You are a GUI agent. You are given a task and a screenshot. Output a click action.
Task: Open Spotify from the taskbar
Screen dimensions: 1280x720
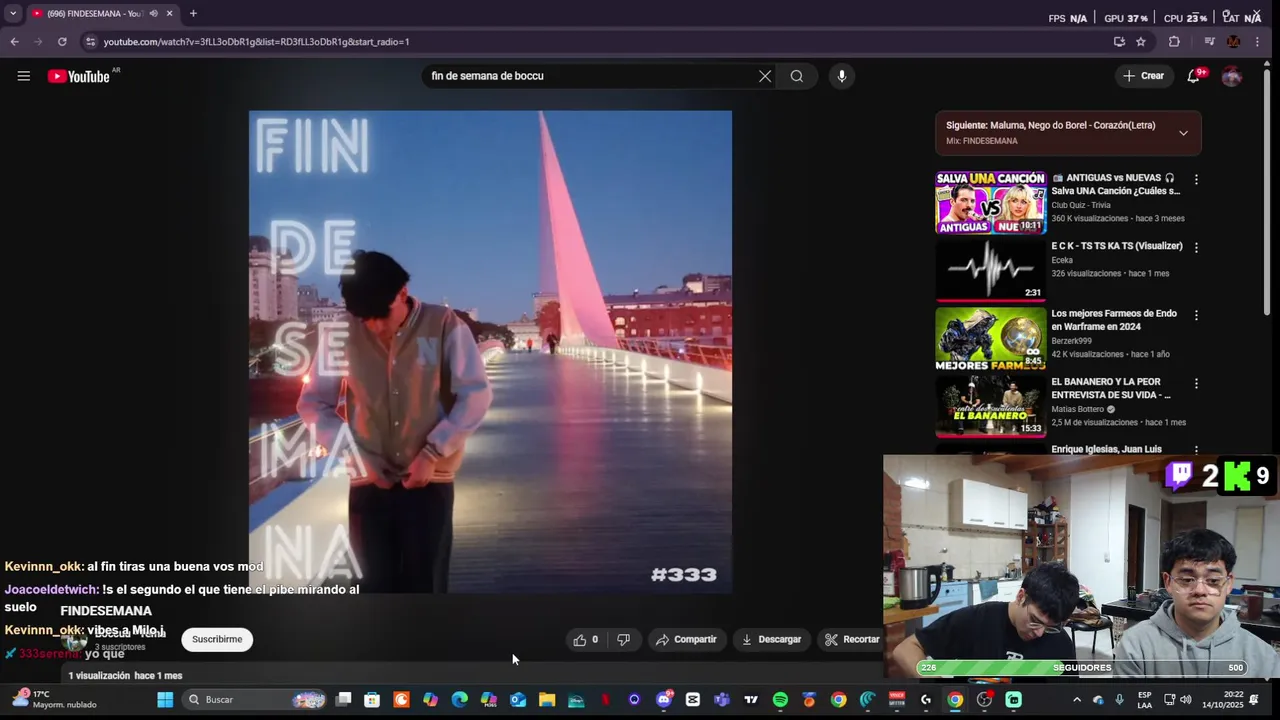(780, 700)
